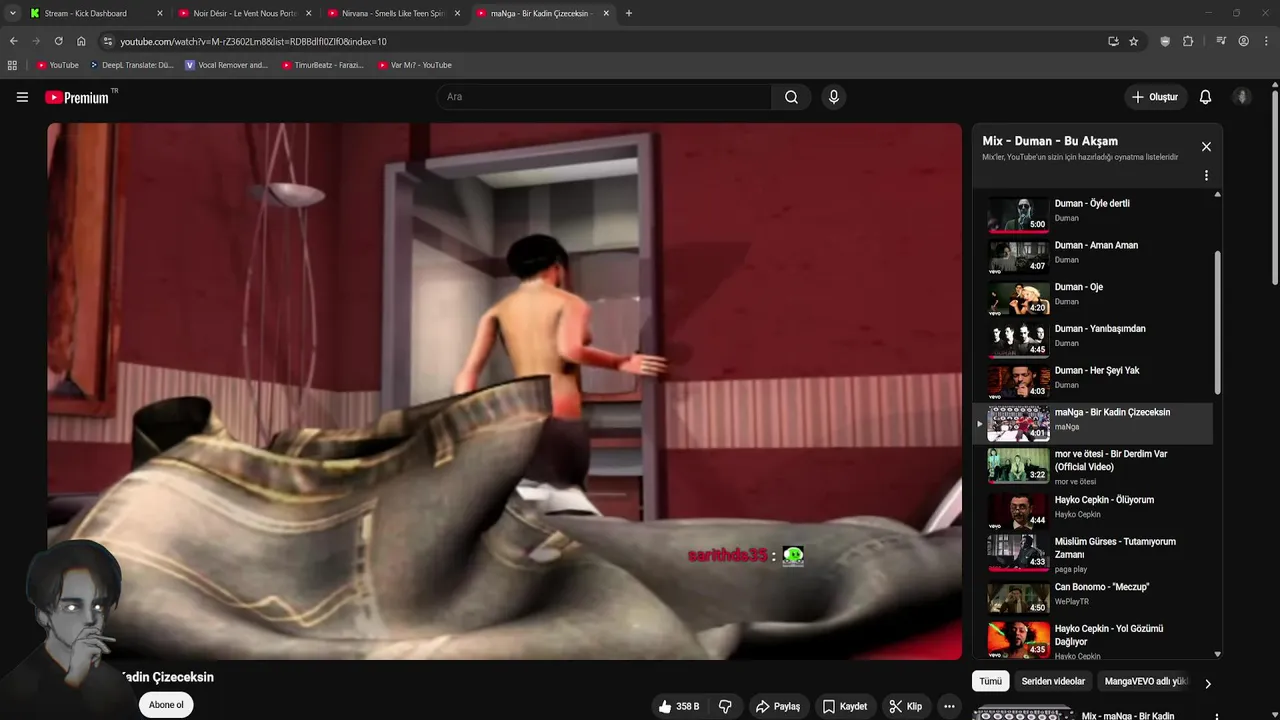The width and height of the screenshot is (1280, 720).
Task: Open the account avatar menu
Action: [1242, 97]
